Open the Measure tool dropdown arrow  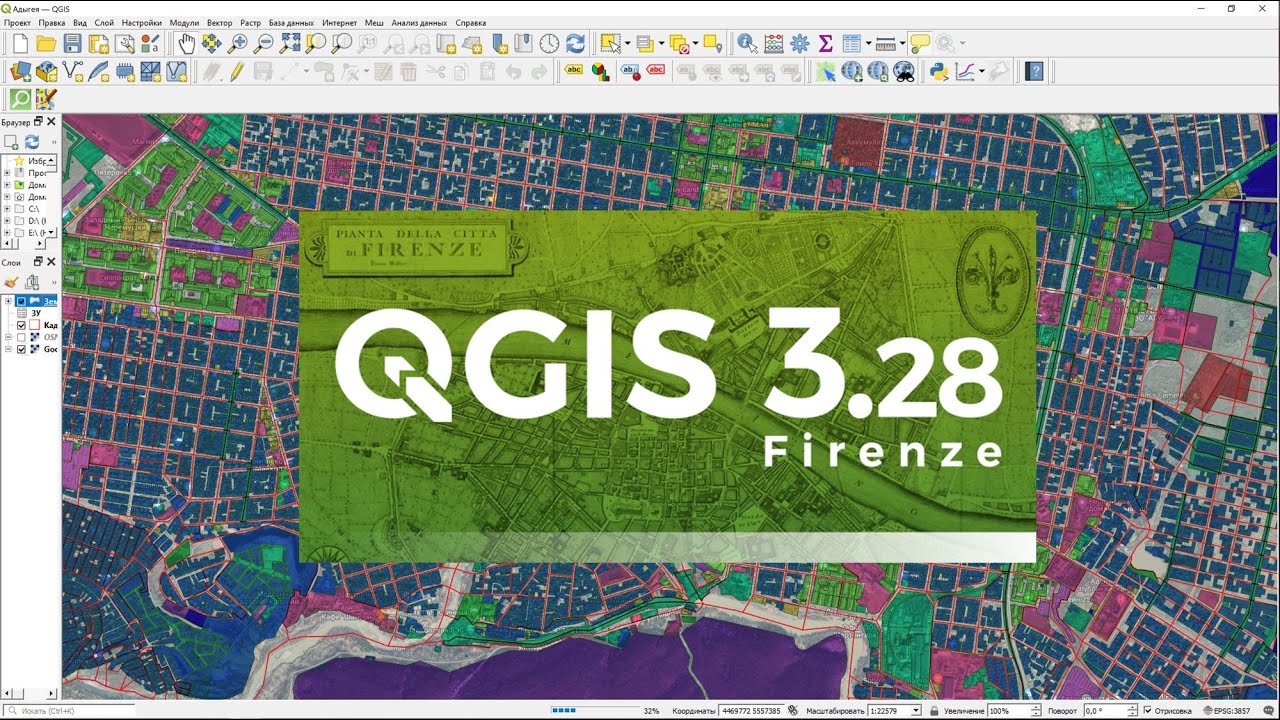(902, 43)
